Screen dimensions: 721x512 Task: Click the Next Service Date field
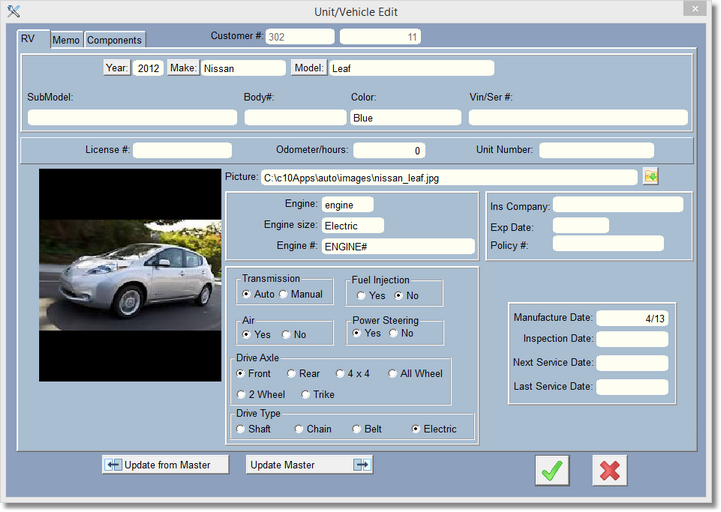tap(632, 363)
